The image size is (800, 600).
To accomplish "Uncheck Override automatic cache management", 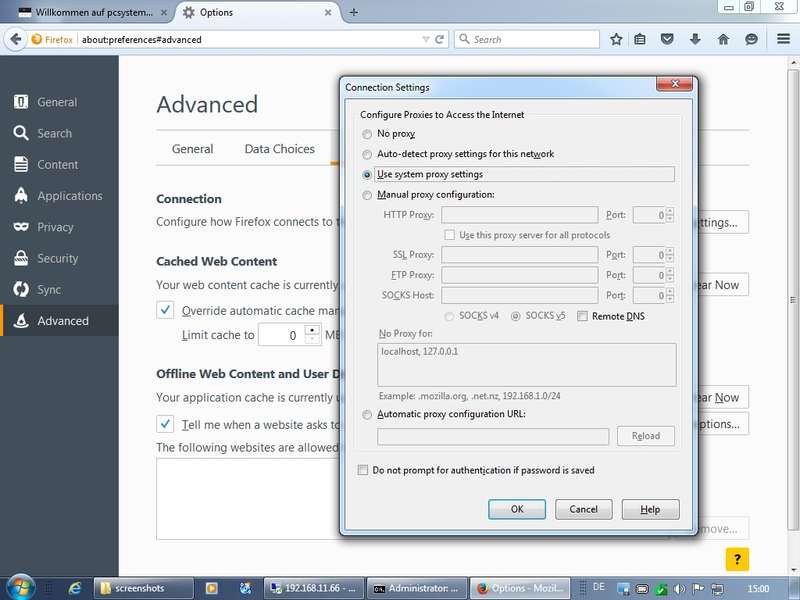I will [165, 310].
